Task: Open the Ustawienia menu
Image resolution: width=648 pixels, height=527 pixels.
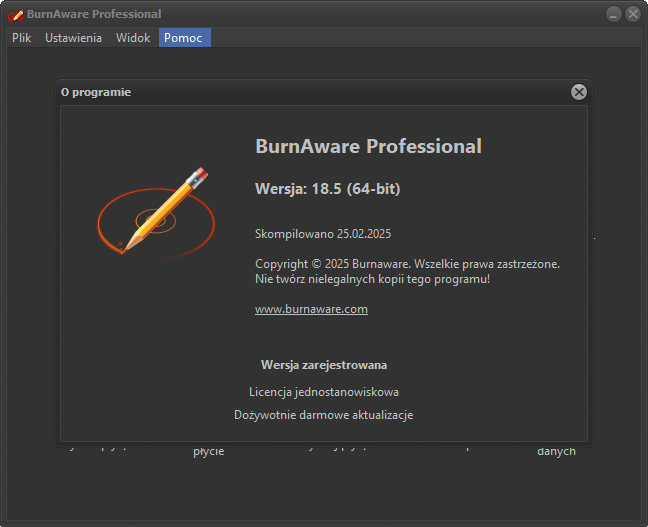Action: (x=73, y=38)
